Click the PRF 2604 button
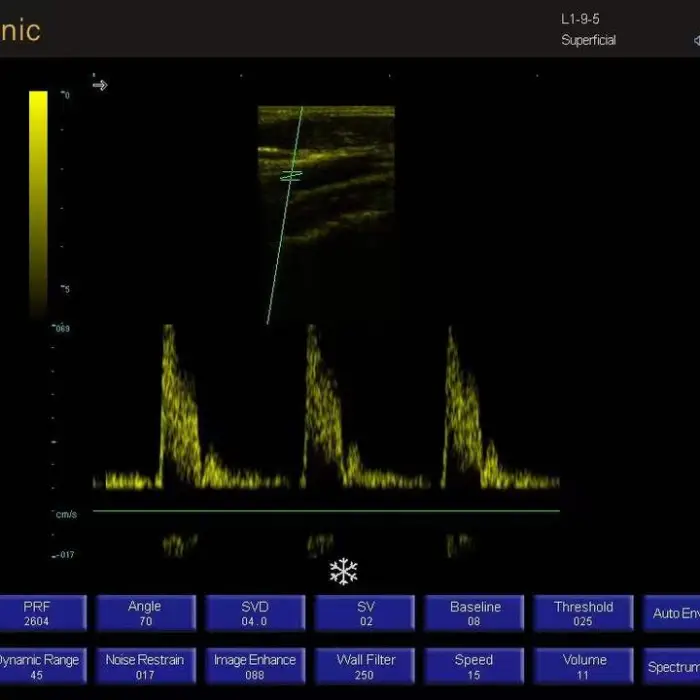The width and height of the screenshot is (700, 700). point(43,613)
